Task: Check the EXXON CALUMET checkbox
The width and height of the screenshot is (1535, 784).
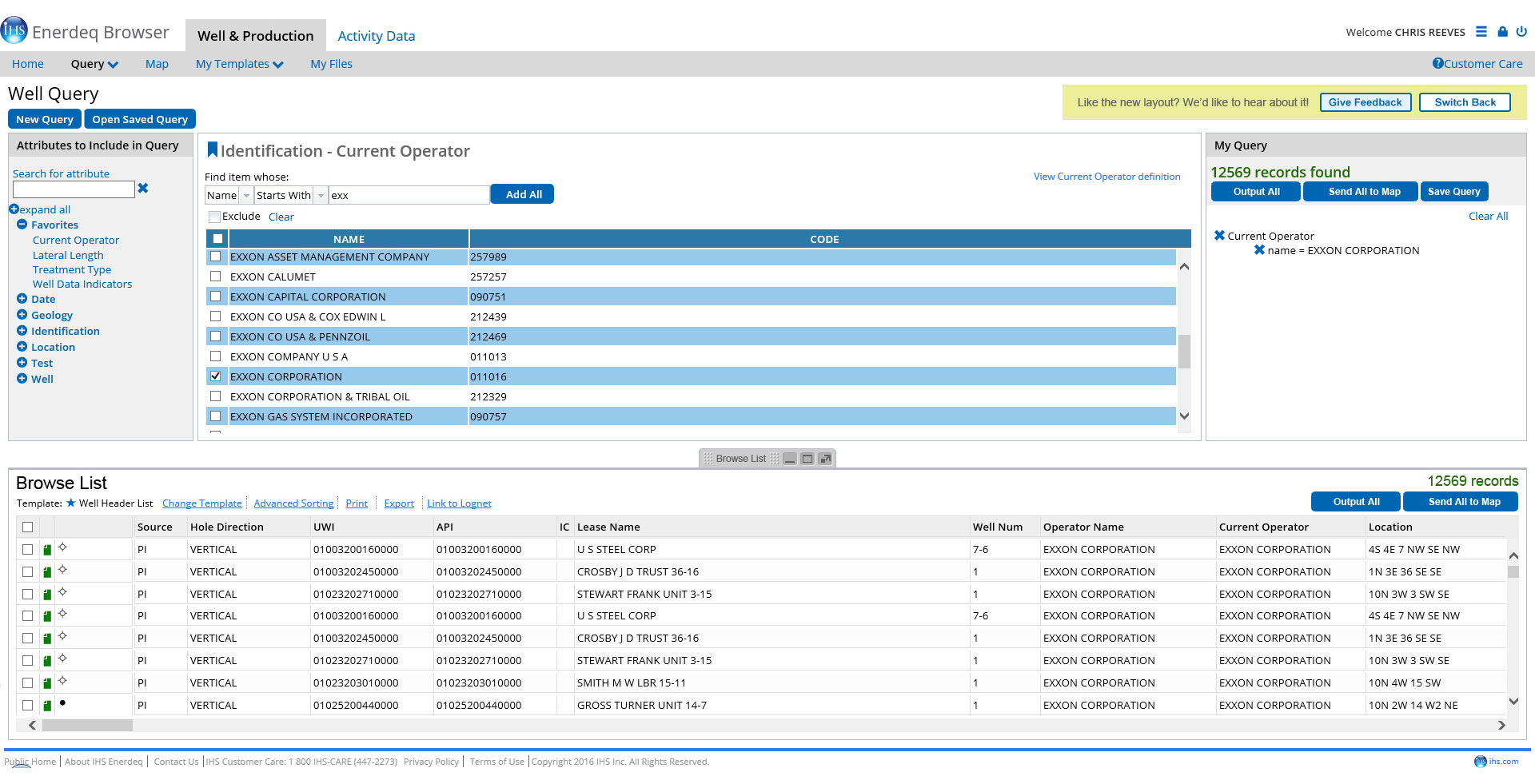Action: pos(215,277)
